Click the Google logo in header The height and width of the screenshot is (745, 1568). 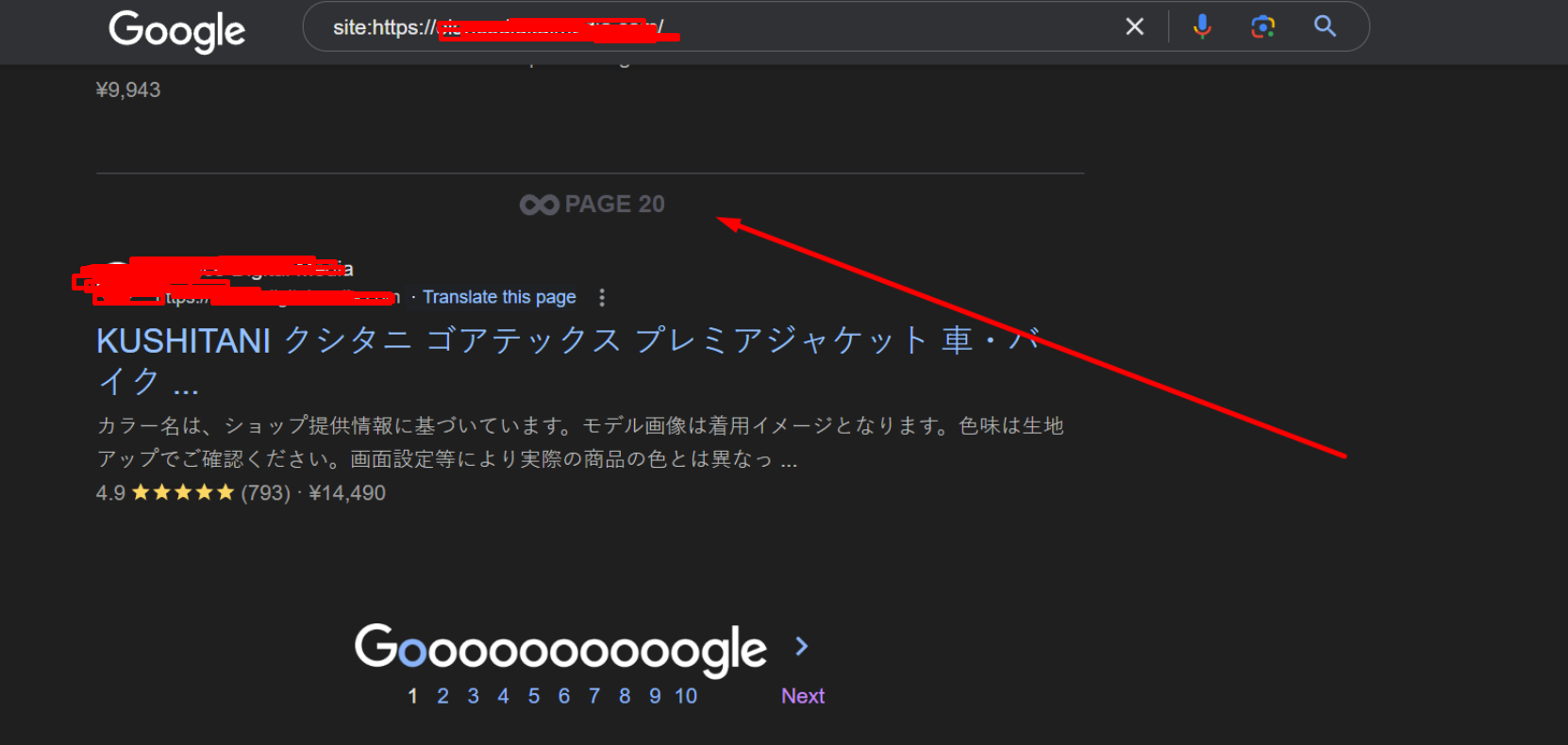[176, 30]
